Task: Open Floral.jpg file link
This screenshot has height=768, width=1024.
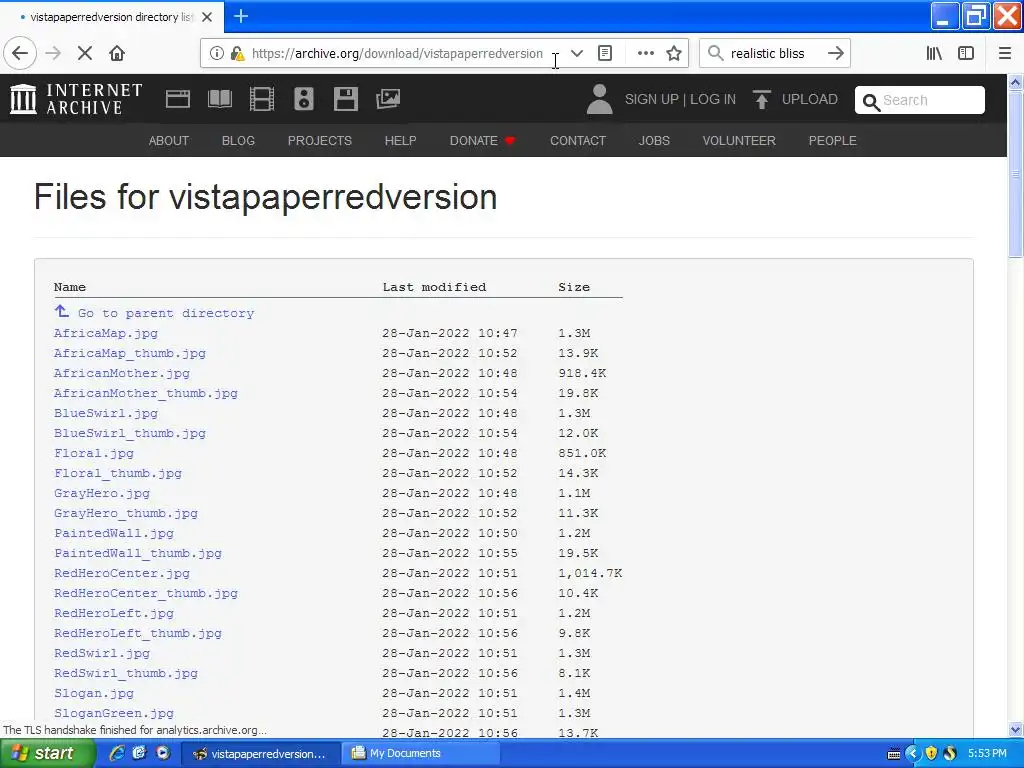Action: click(94, 453)
